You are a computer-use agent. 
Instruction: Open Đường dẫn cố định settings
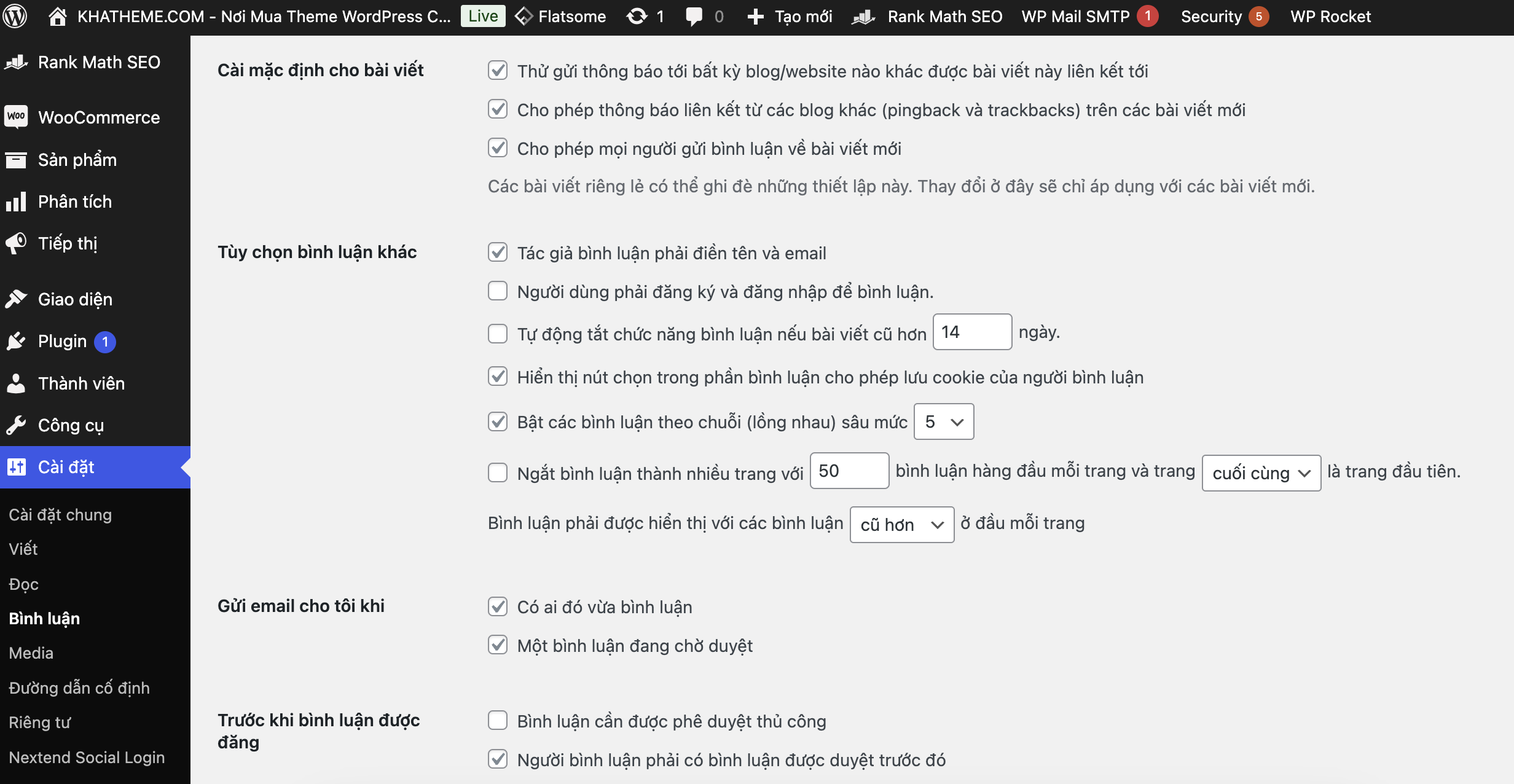coord(79,688)
